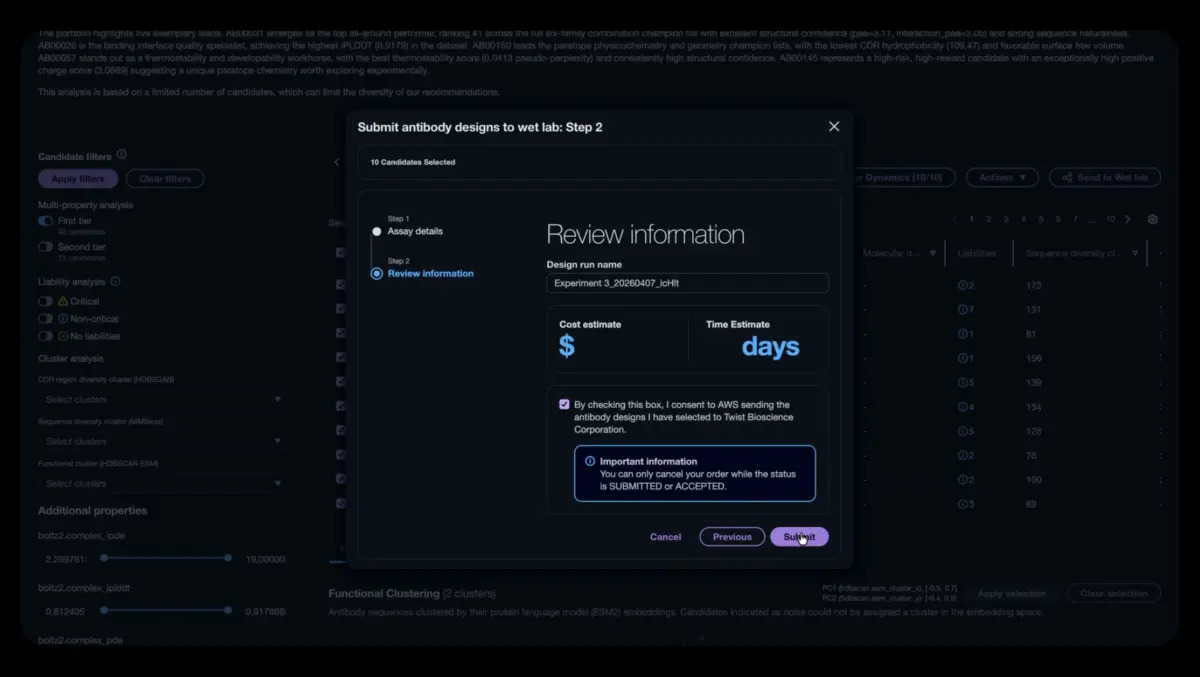This screenshot has width=1200, height=677.
Task: Close the Submit antibody designs dialog
Action: point(834,126)
